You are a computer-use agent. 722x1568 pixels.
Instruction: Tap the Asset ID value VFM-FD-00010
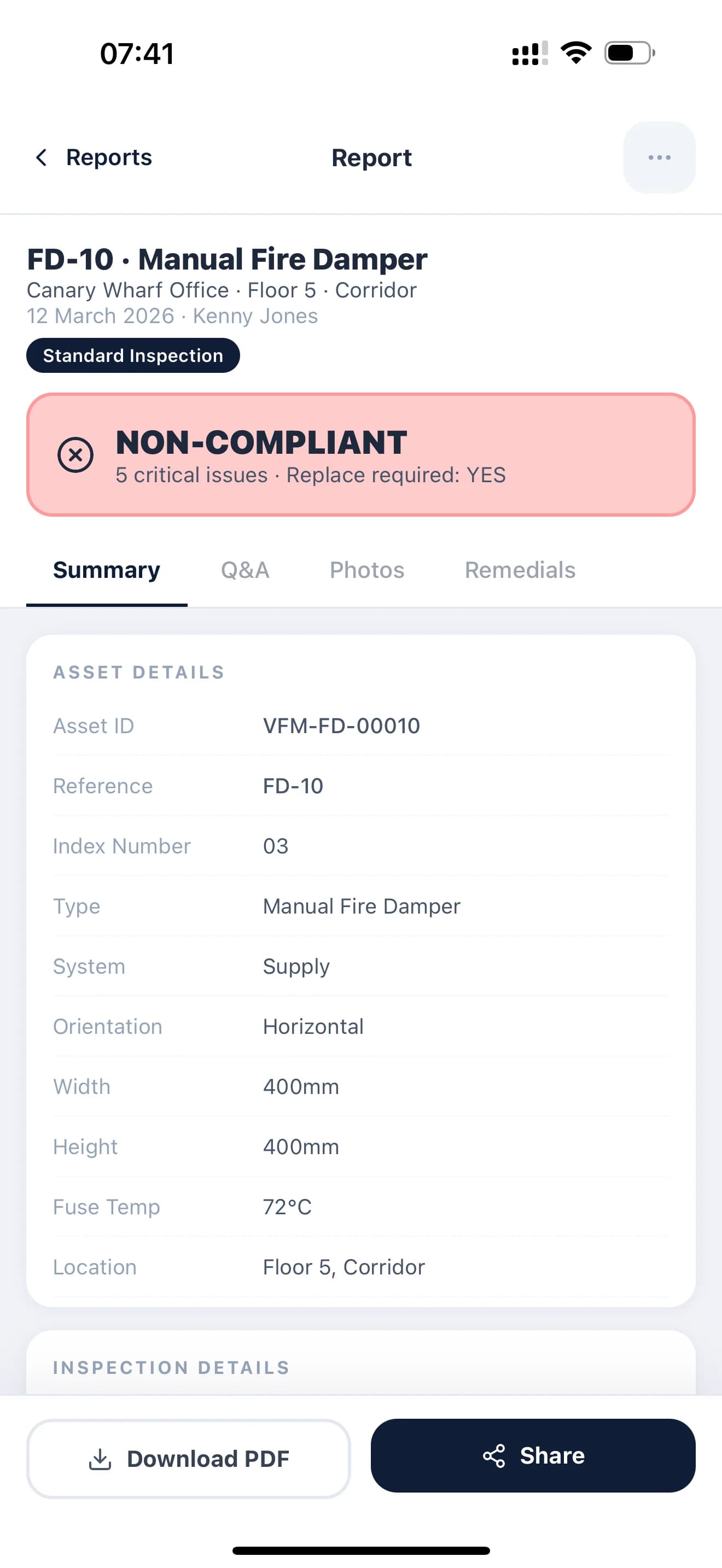click(x=341, y=726)
